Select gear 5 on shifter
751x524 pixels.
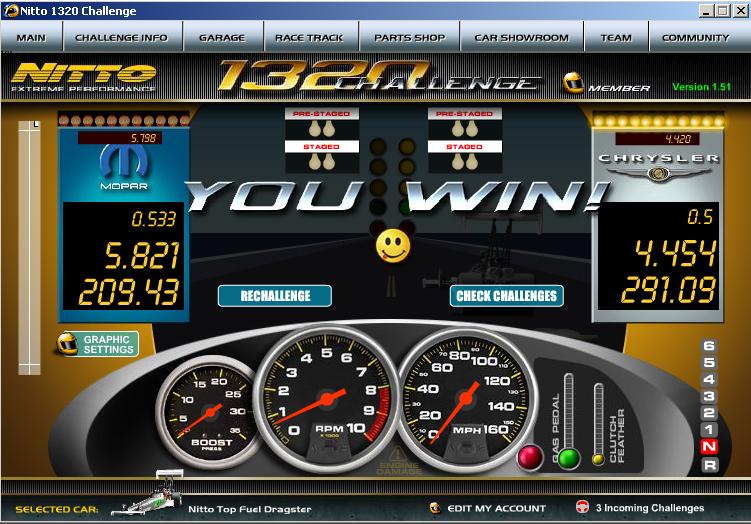(709, 363)
